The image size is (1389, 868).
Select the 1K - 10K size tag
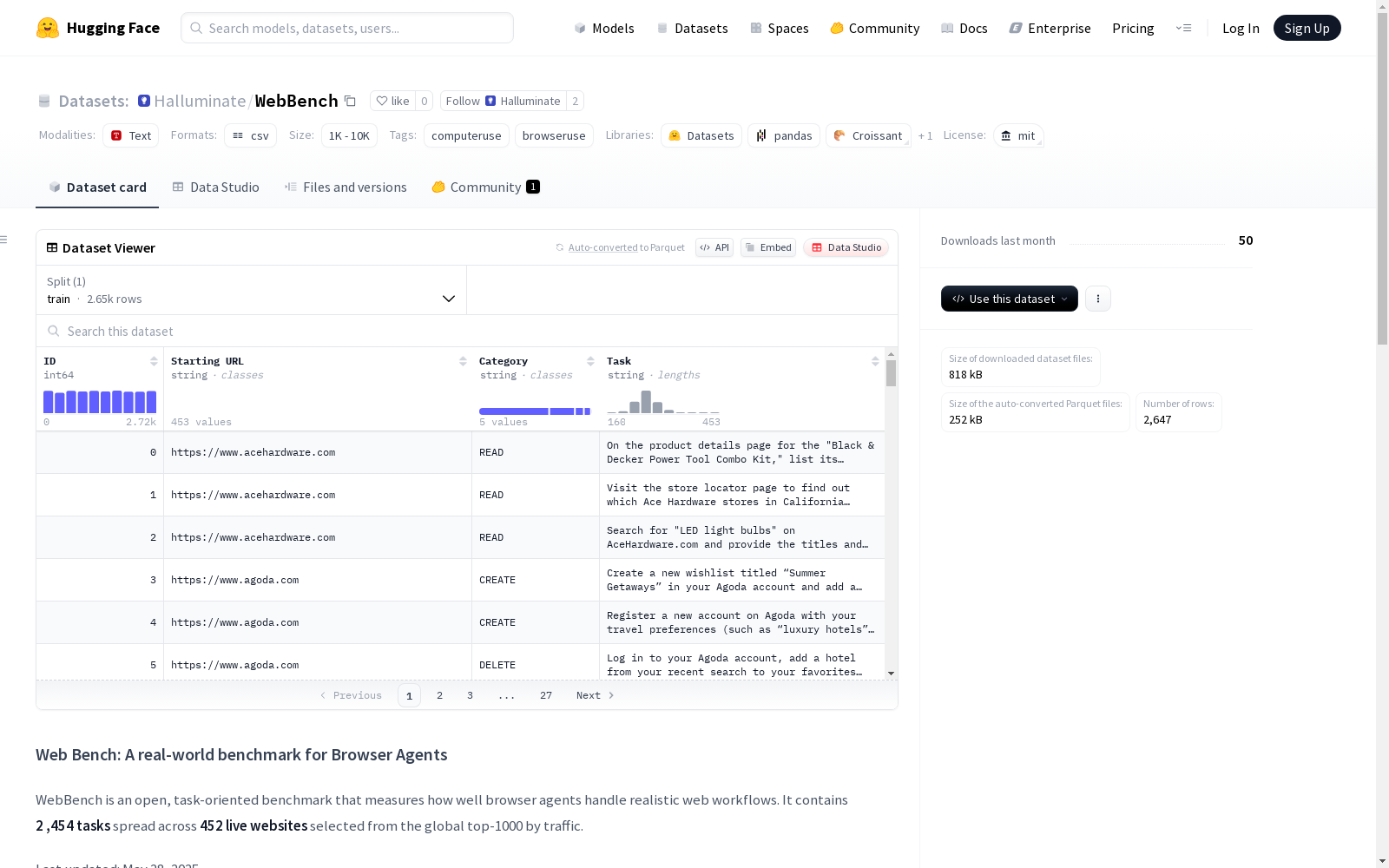[349, 135]
